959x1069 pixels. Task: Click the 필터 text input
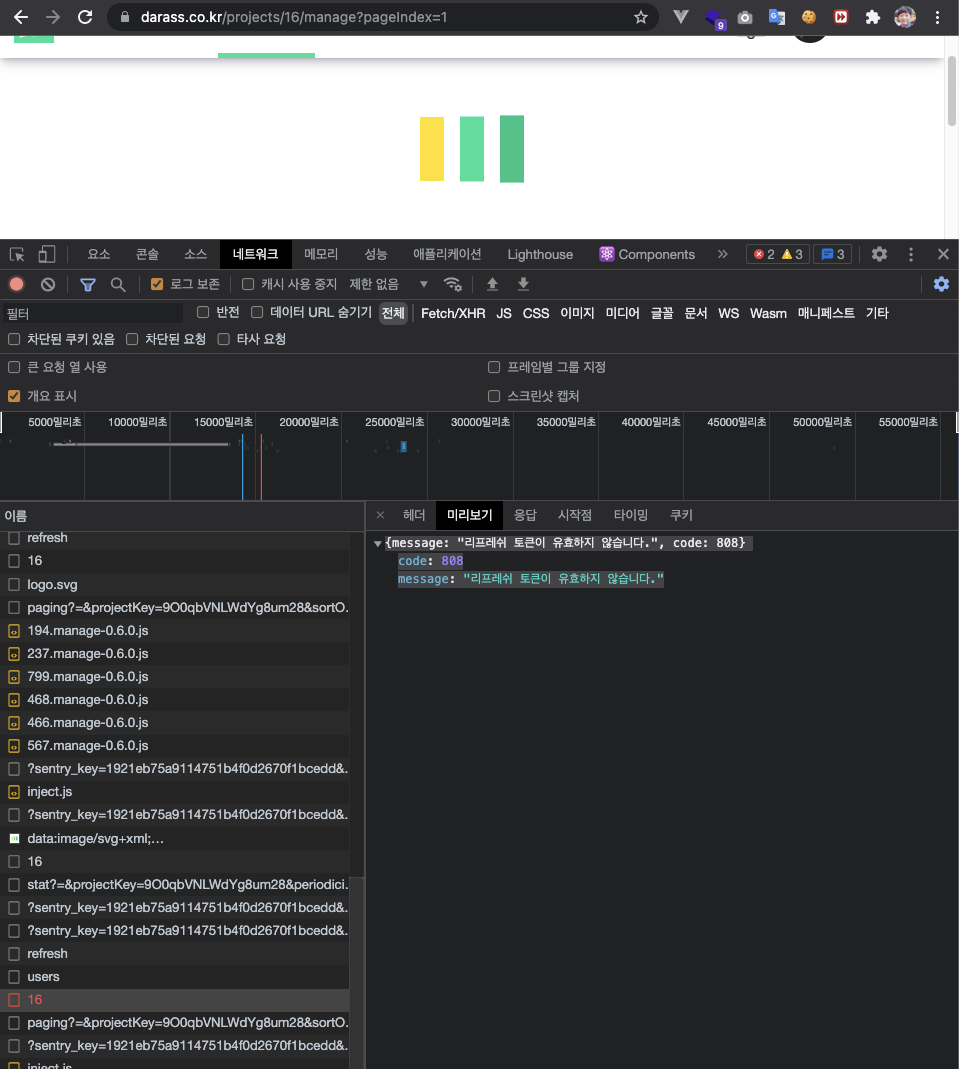pos(93,314)
